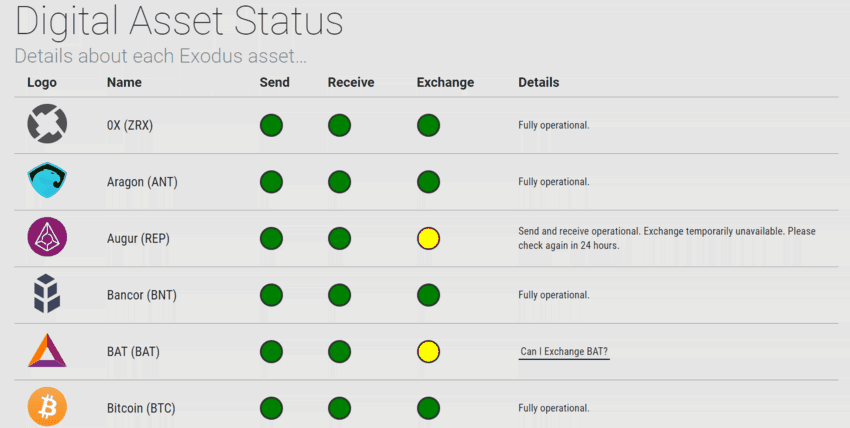Click the yellow Exchange status dot for BAT

tap(428, 352)
